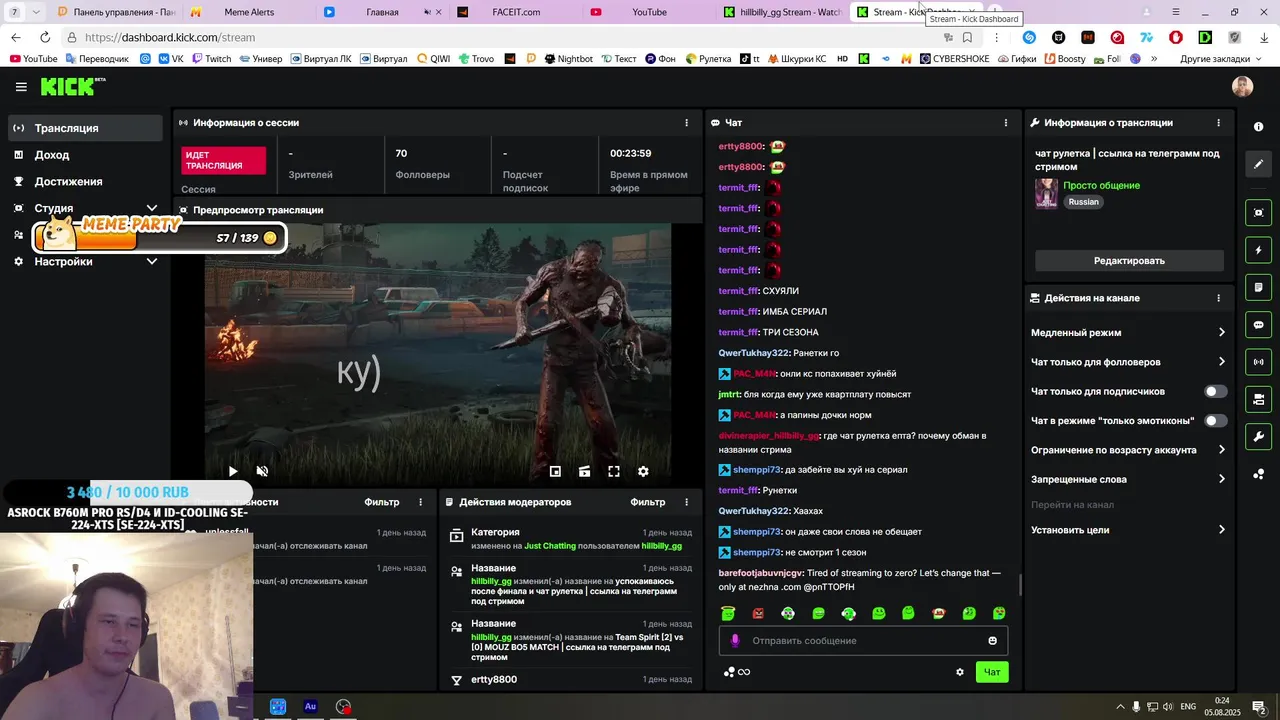Enter fullscreen on stream preview

click(614, 471)
